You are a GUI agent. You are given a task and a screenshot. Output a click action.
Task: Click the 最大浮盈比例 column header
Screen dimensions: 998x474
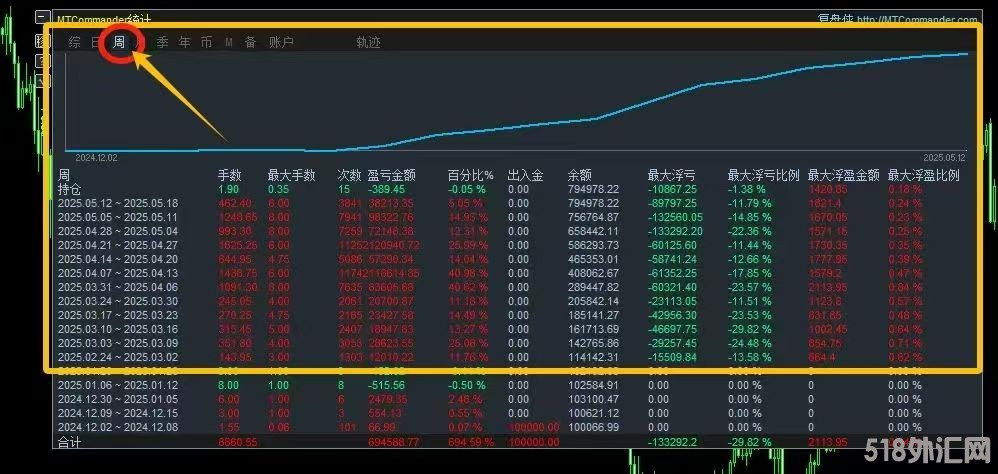[924, 175]
